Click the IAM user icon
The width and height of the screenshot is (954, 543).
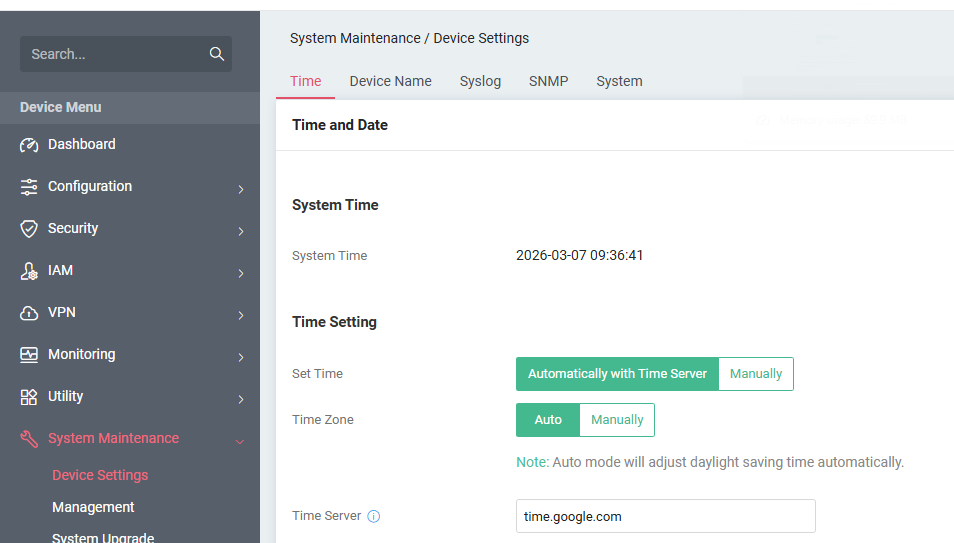pyautogui.click(x=29, y=271)
